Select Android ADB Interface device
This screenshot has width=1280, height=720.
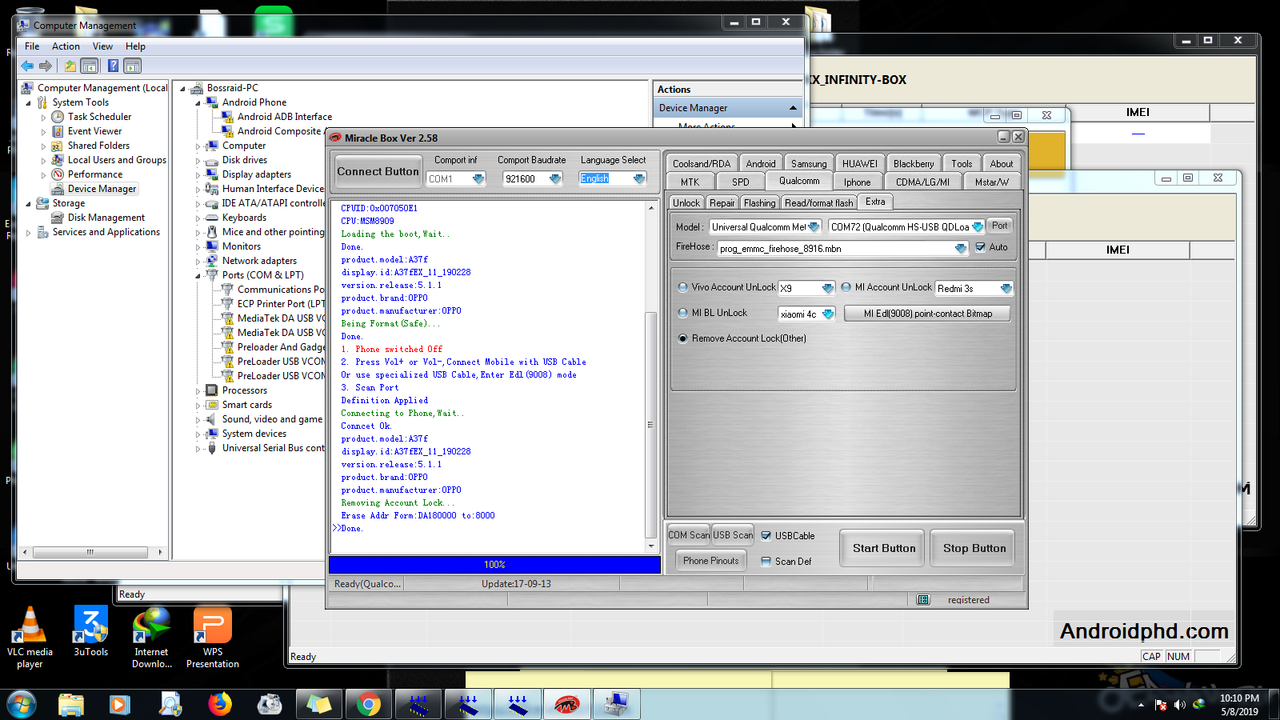tap(284, 117)
